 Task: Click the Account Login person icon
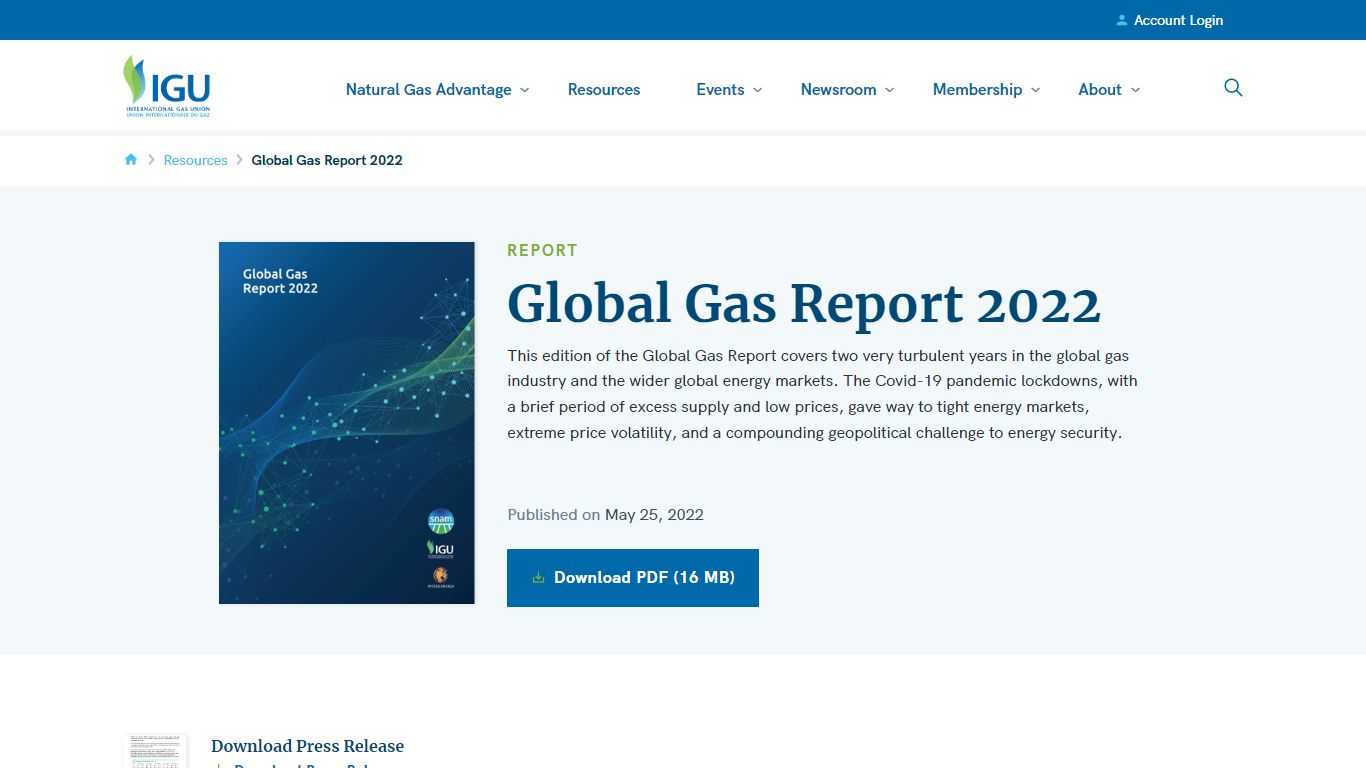tap(1122, 20)
